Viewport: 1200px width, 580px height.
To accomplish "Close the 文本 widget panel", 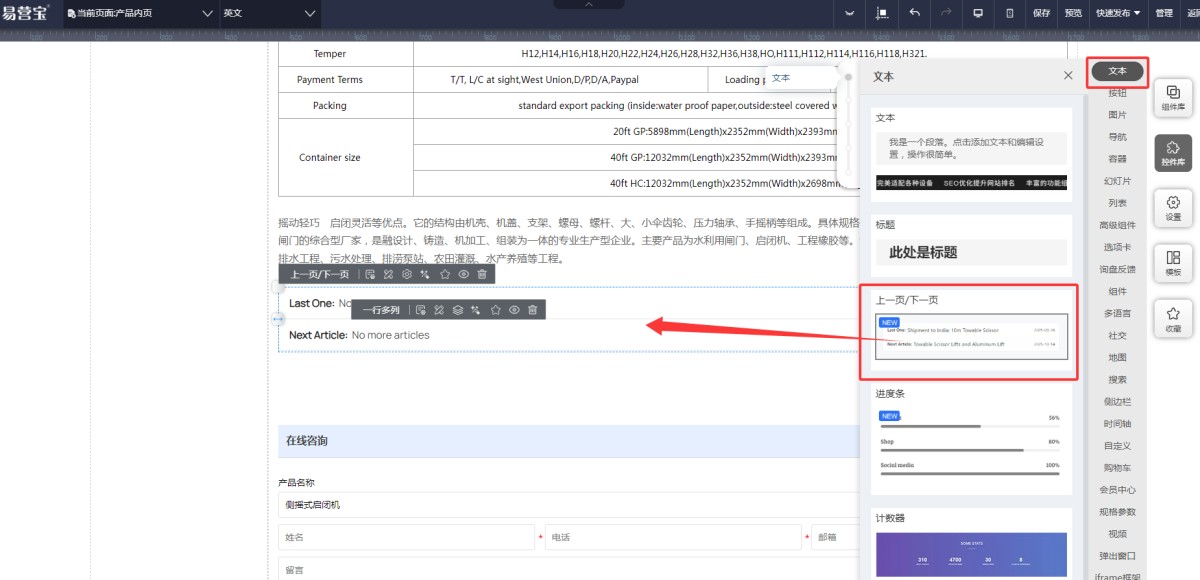I will [1068, 76].
